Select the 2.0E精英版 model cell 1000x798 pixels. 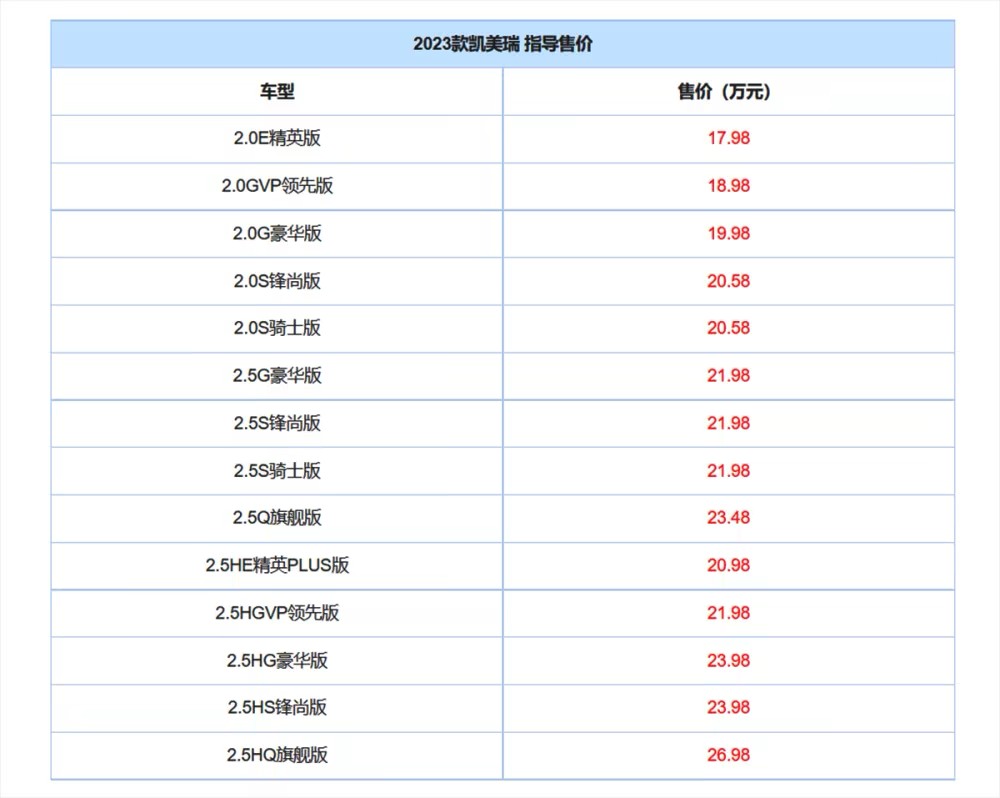click(277, 138)
